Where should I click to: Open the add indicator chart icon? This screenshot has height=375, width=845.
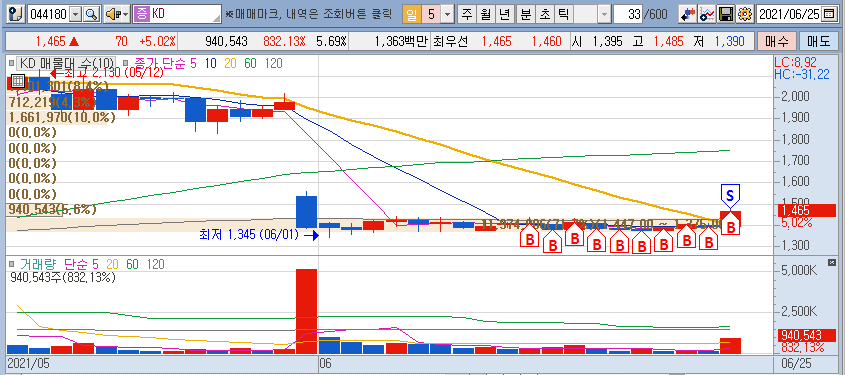(707, 15)
